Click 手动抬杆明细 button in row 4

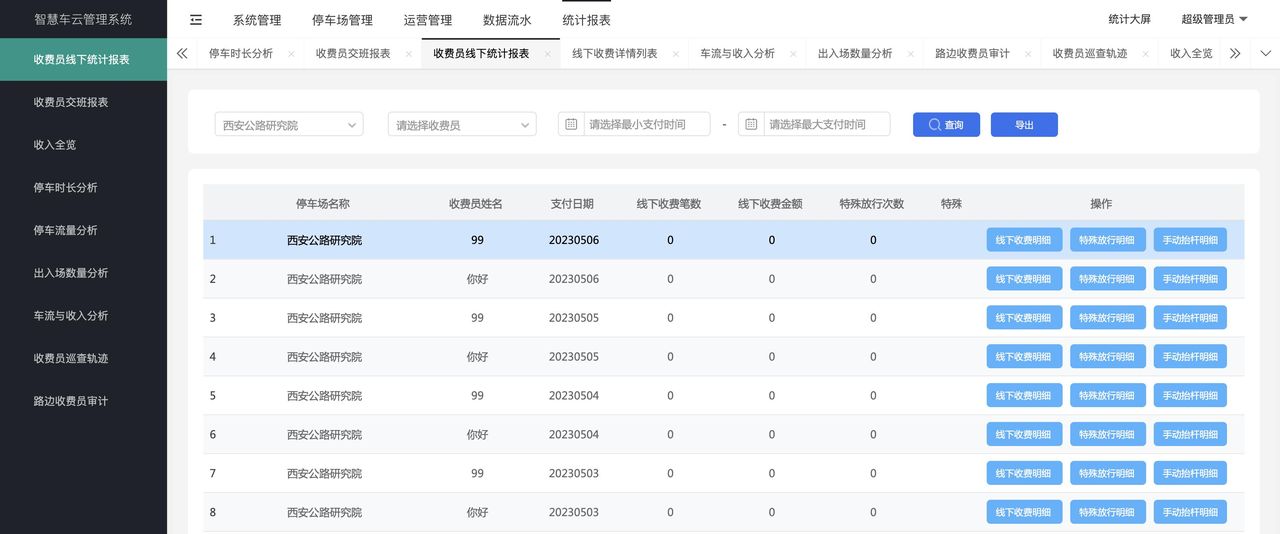click(1190, 357)
